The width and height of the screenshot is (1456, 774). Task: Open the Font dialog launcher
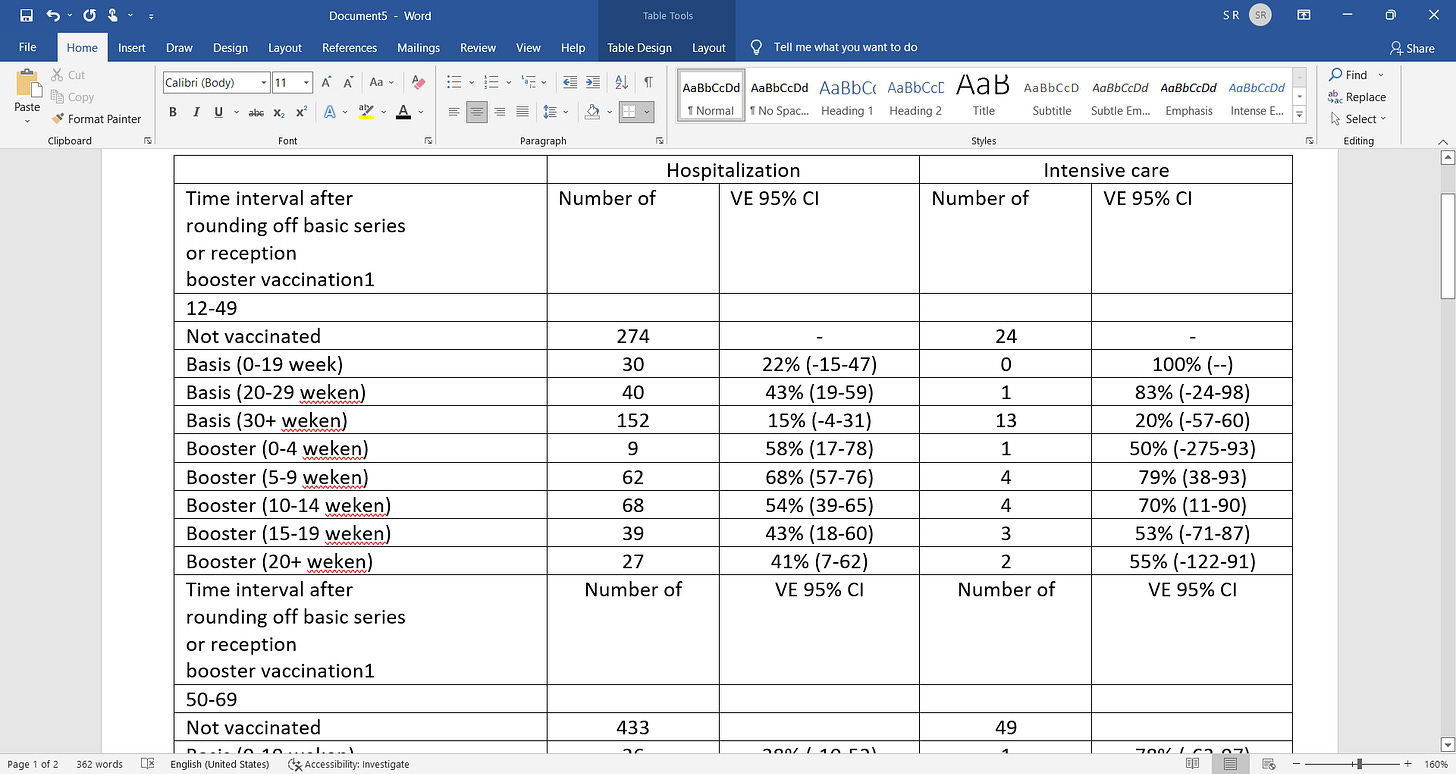pyautogui.click(x=427, y=141)
